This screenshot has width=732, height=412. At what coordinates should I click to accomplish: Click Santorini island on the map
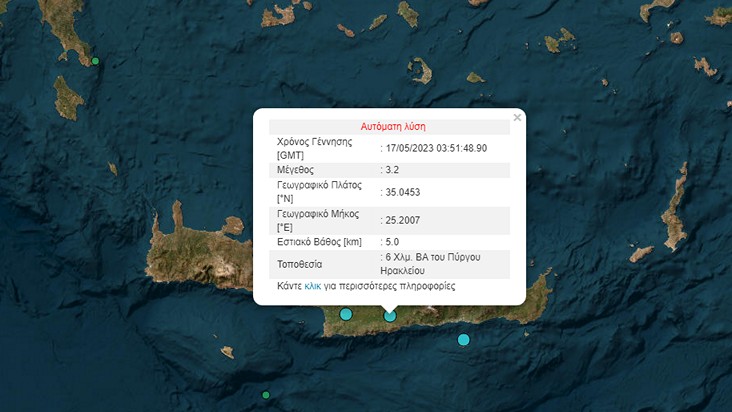click(x=420, y=72)
